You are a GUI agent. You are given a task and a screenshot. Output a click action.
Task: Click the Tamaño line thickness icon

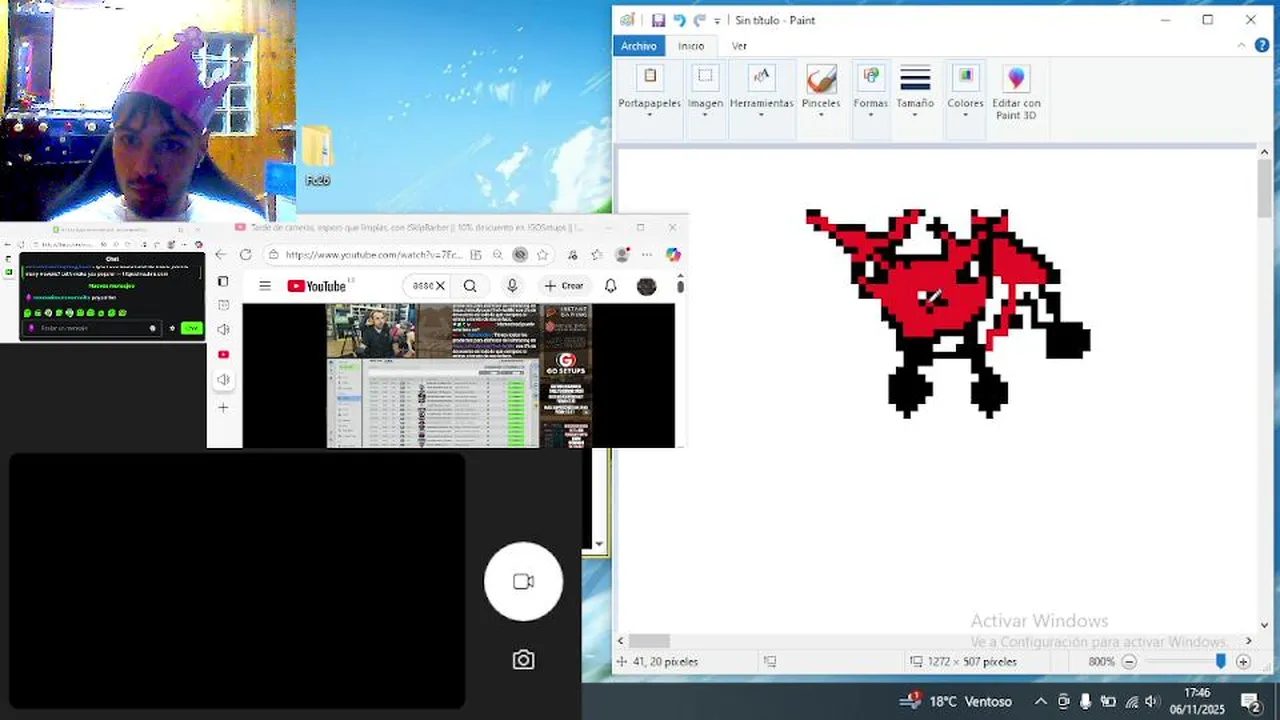pos(915,77)
